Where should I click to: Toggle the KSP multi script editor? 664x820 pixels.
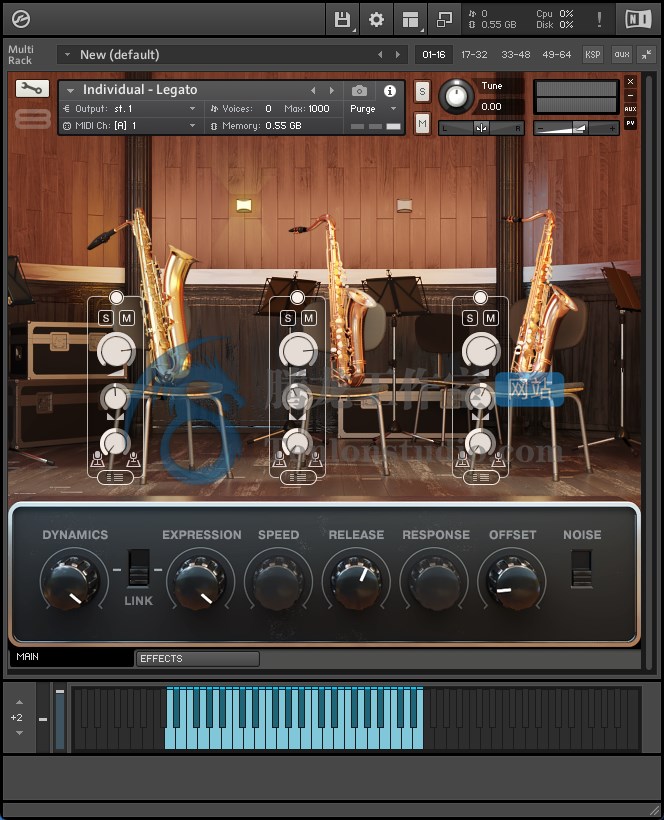(x=592, y=54)
